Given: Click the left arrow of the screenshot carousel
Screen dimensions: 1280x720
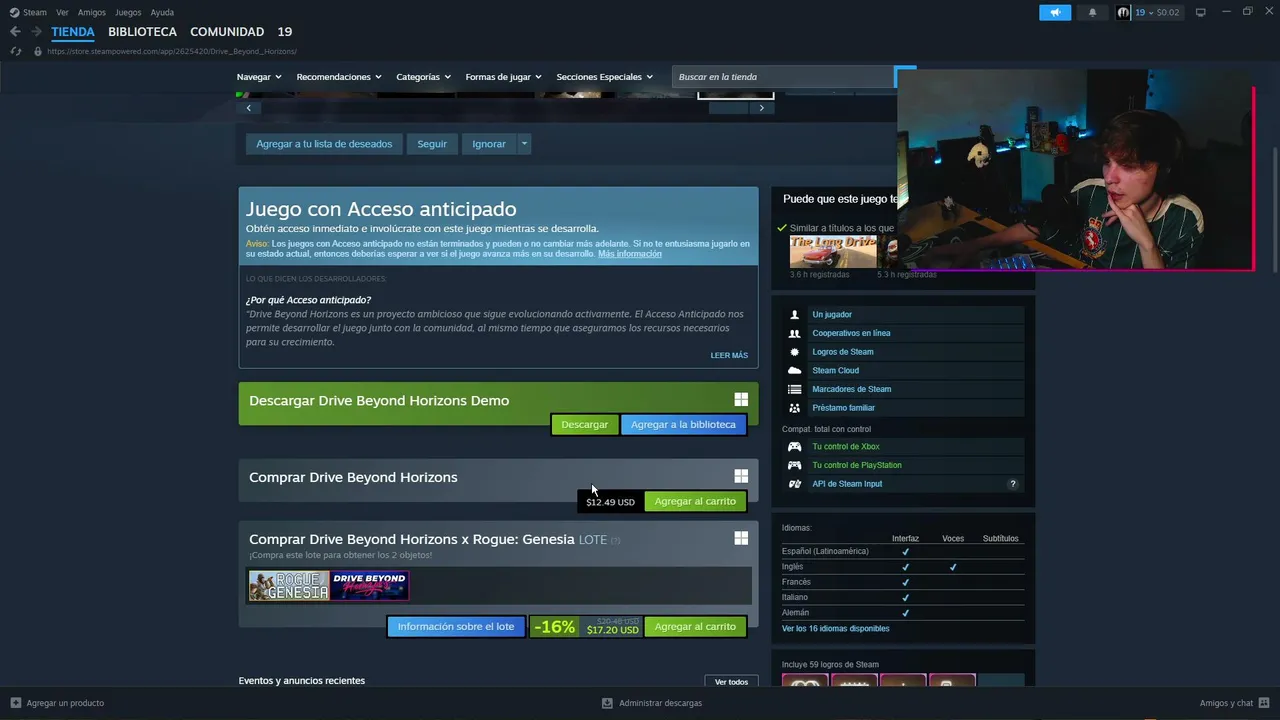Looking at the screenshot, I should [248, 108].
